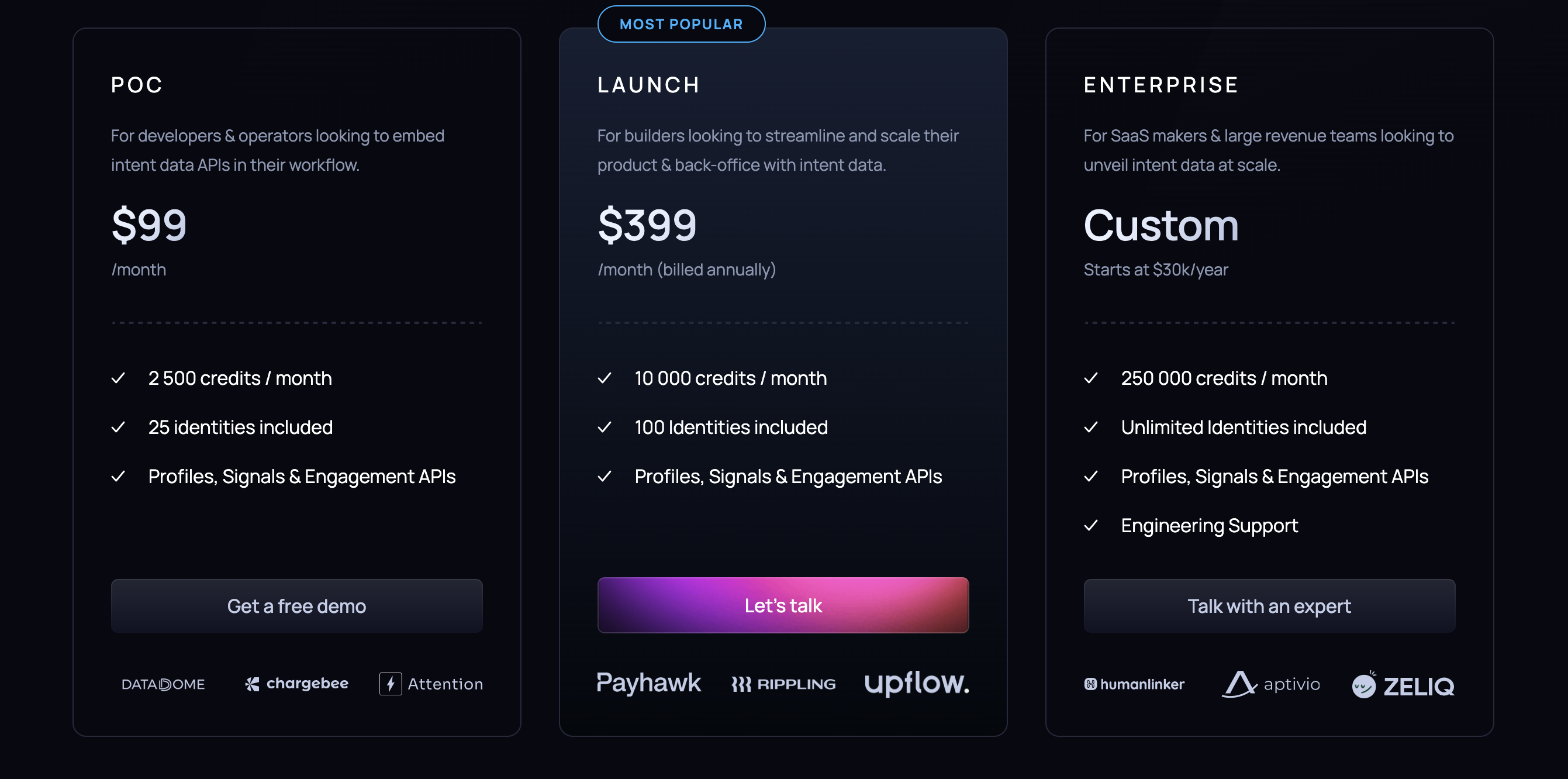Click the DataDome logo
This screenshot has width=1568, height=779.
(x=163, y=684)
